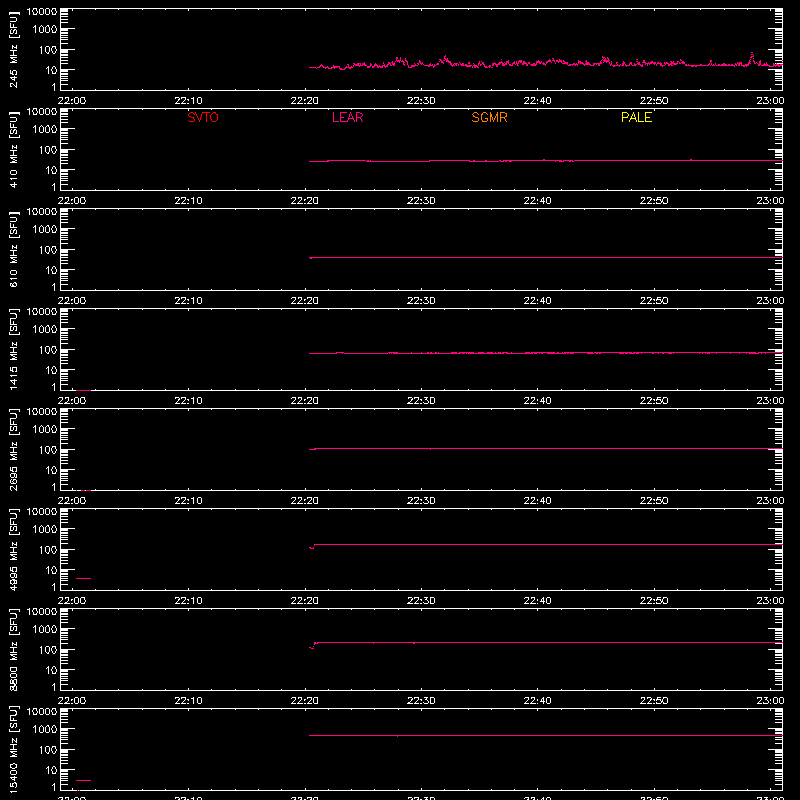Select the 4995 MHz [SFU] axis title

[x=13, y=549]
